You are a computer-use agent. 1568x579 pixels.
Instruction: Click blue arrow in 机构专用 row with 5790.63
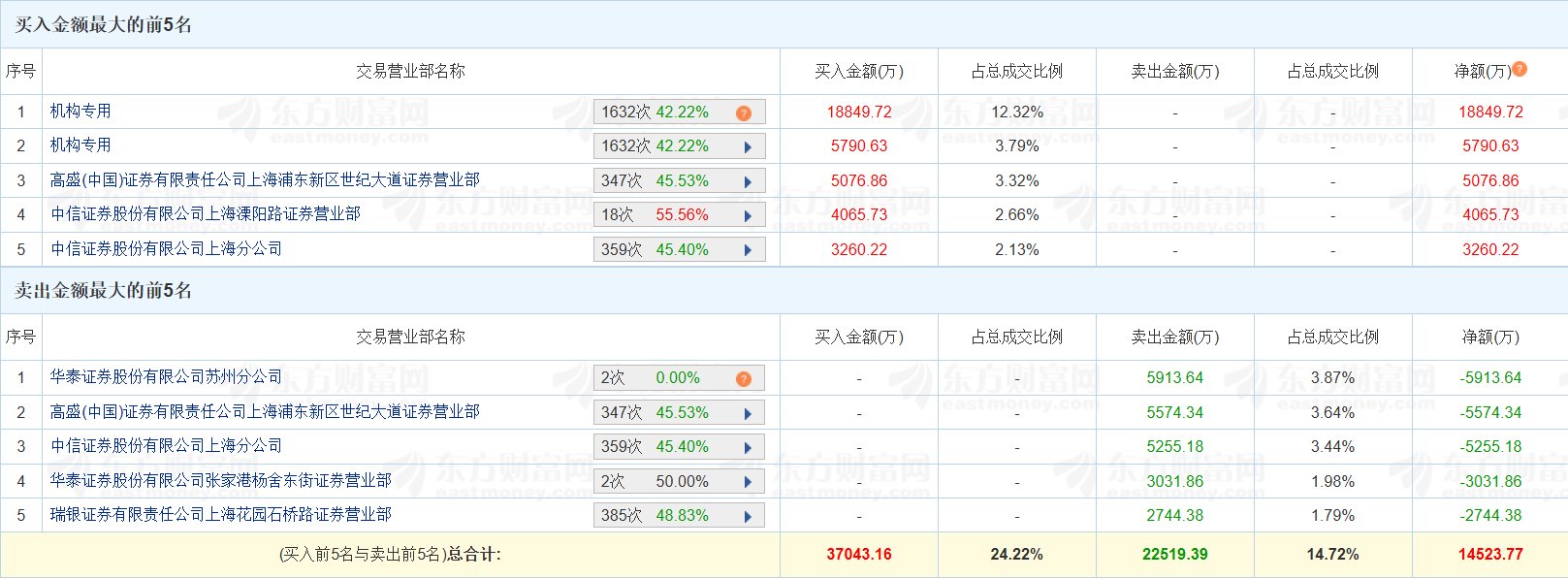pyautogui.click(x=748, y=147)
